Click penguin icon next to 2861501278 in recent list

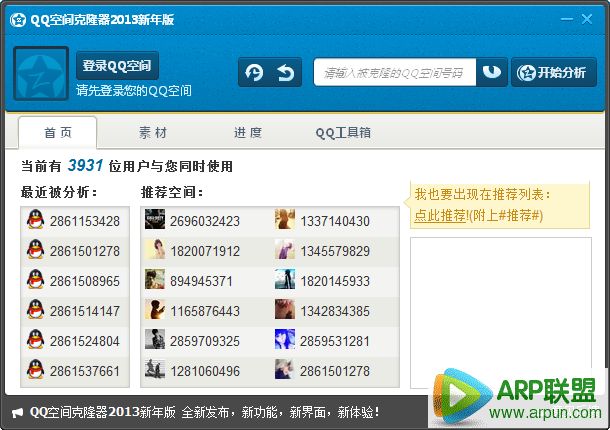35,249
